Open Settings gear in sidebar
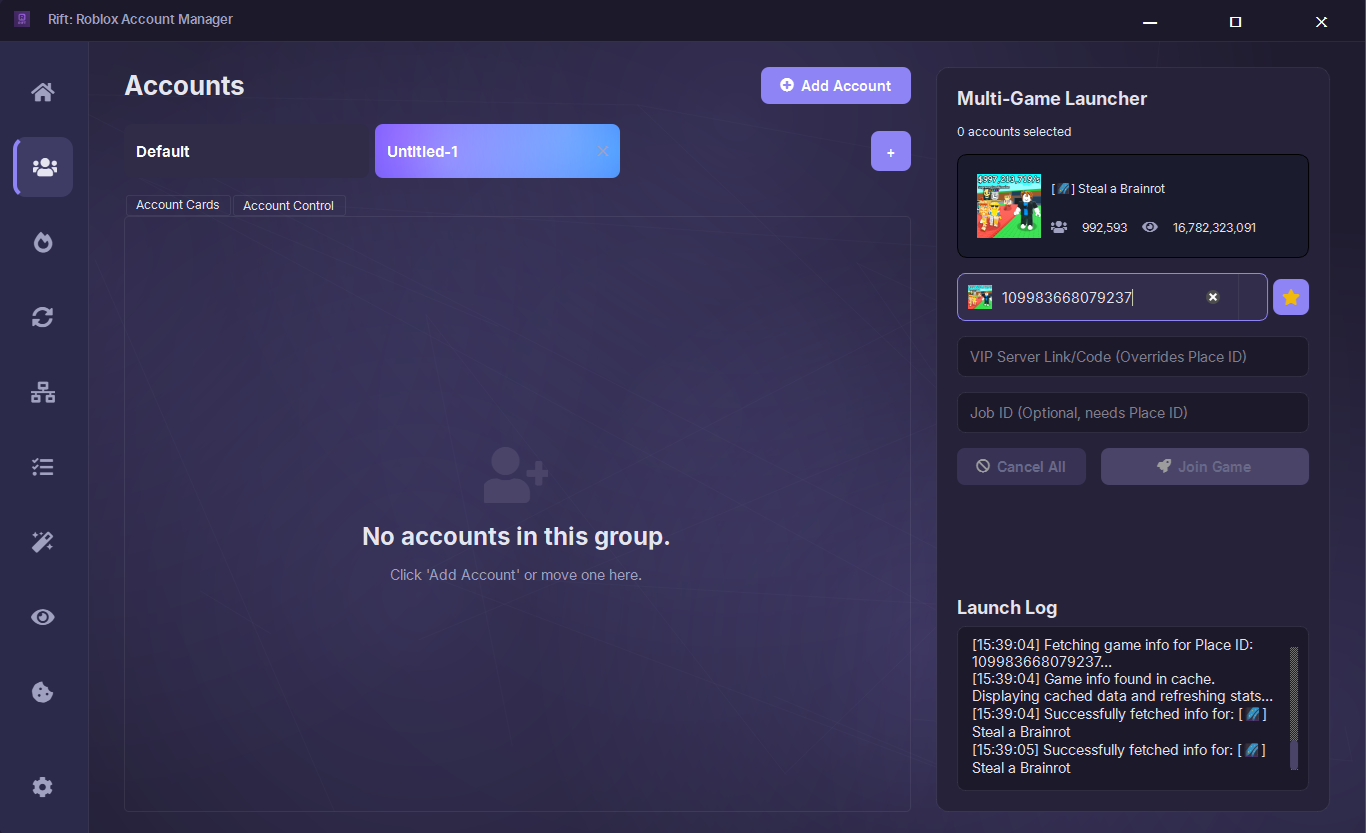Screen dimensions: 1366x833 coord(43,787)
